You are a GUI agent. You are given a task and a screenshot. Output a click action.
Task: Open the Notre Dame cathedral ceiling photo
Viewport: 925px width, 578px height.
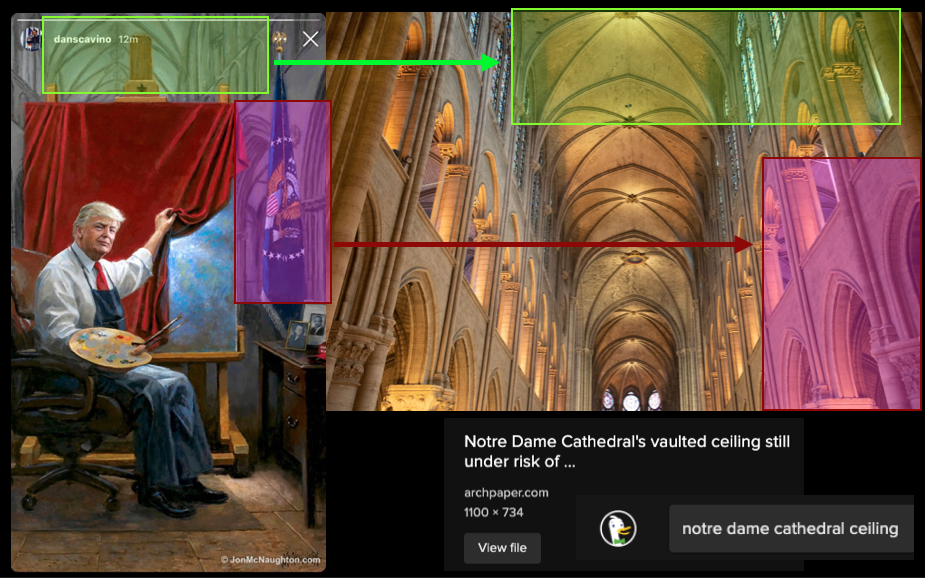[625, 211]
